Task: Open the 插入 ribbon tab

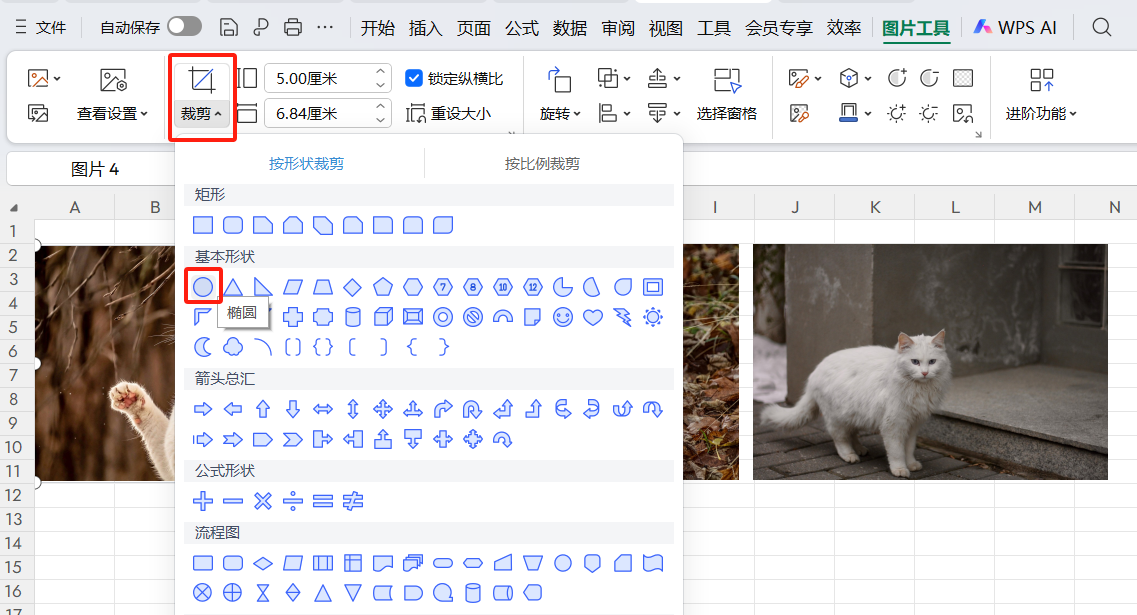Action: 425,28
